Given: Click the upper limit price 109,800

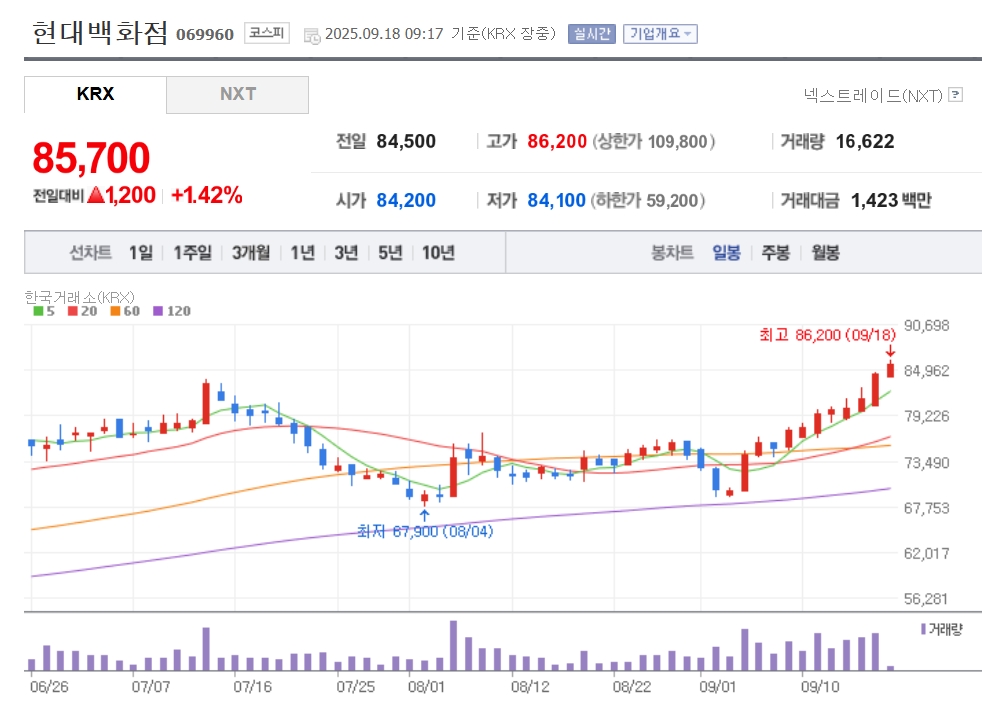Looking at the screenshot, I should (677, 142).
